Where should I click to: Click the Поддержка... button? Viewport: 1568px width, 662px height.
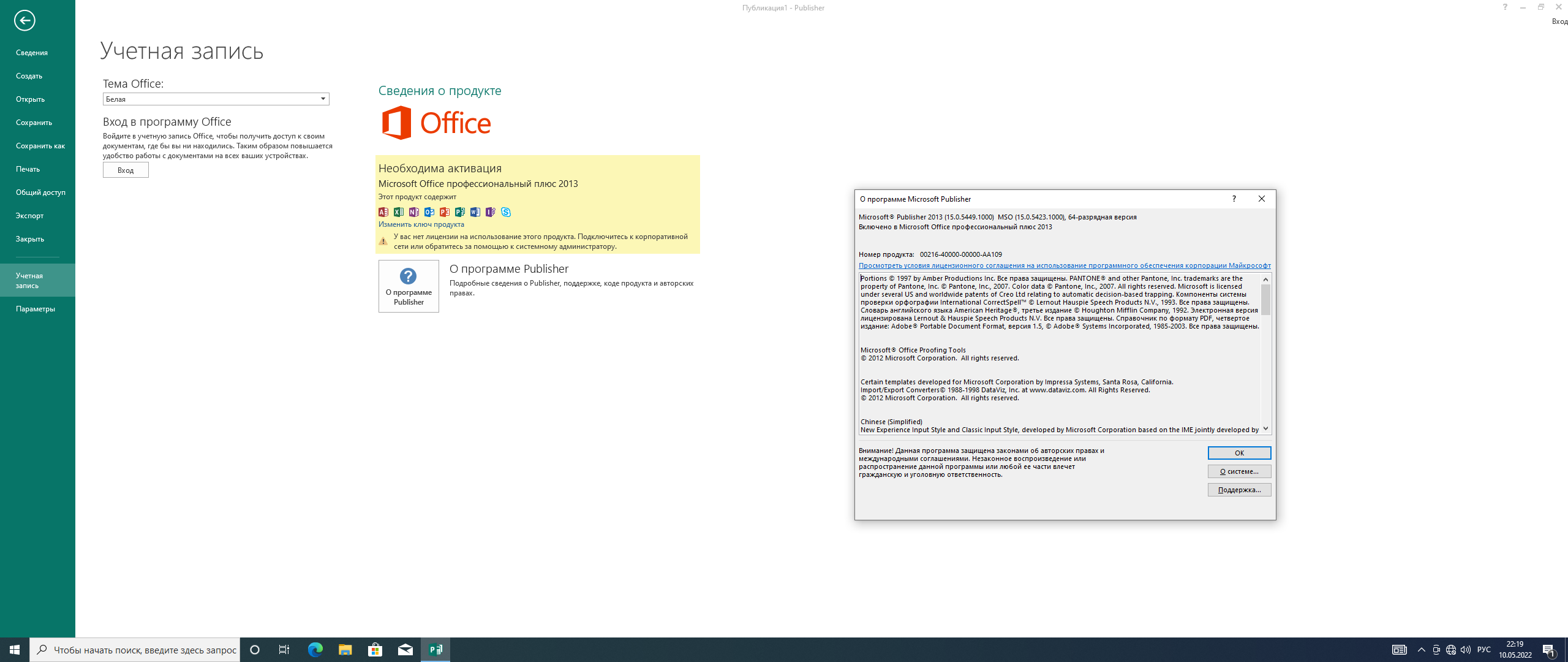tap(1239, 490)
